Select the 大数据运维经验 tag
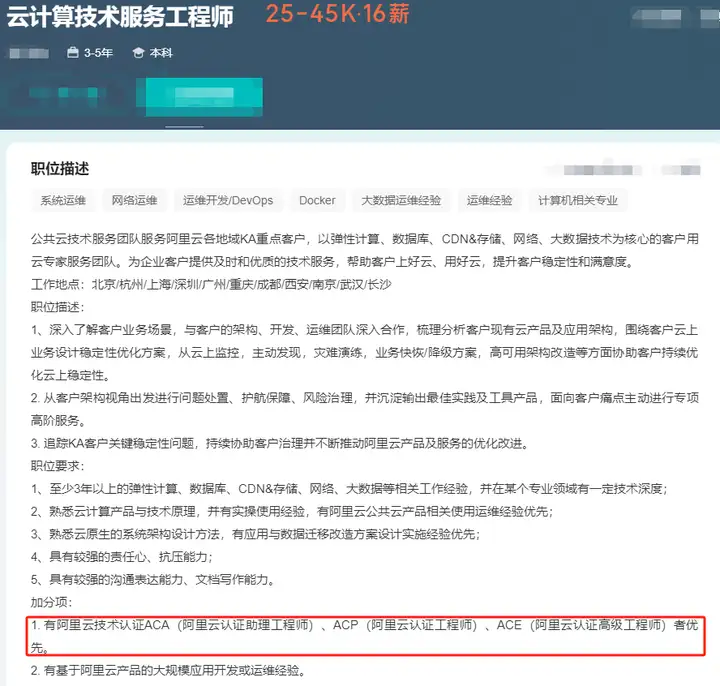 click(401, 200)
